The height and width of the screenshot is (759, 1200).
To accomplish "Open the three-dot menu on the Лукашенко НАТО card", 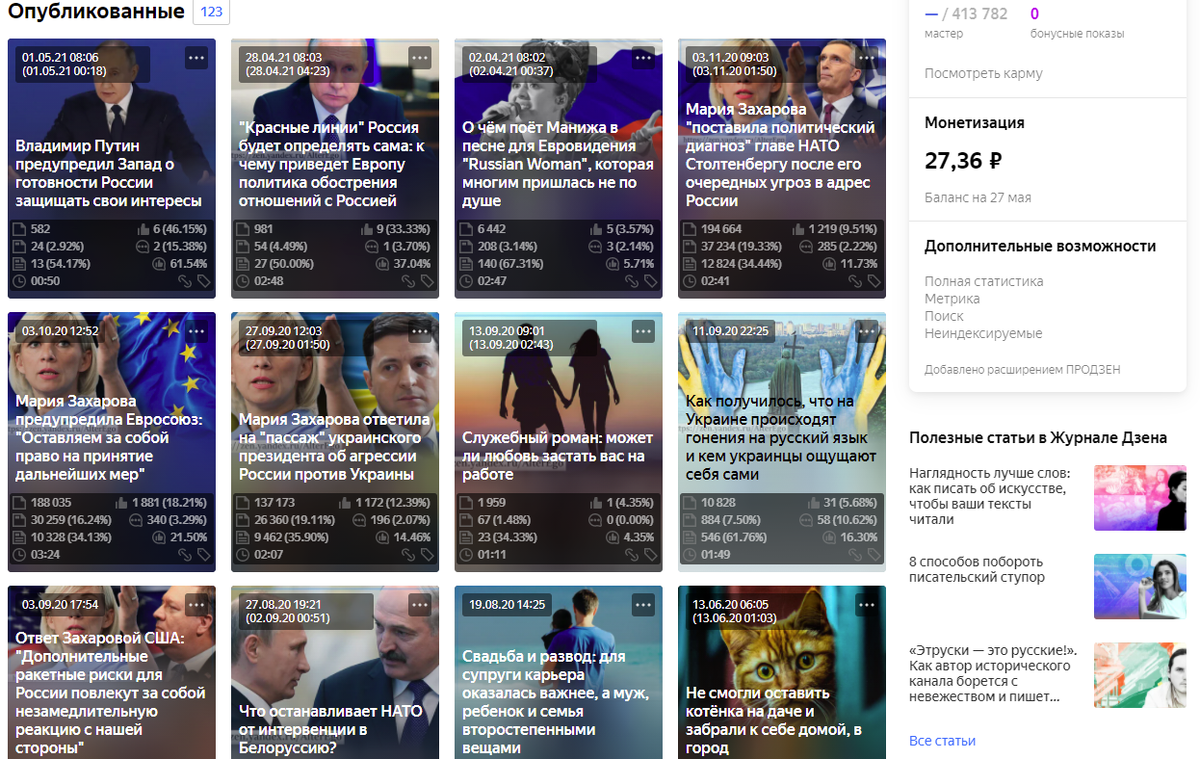I will pos(421,605).
